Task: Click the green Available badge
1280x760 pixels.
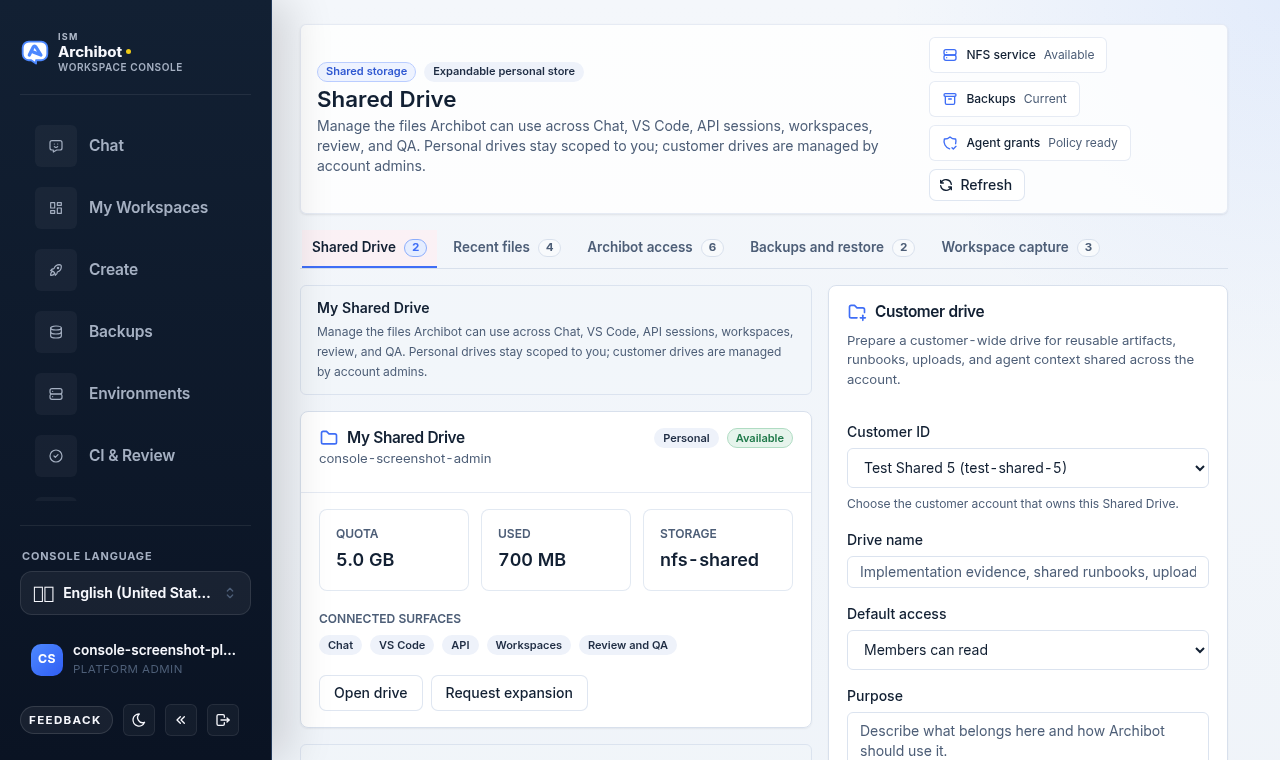Action: 760,438
